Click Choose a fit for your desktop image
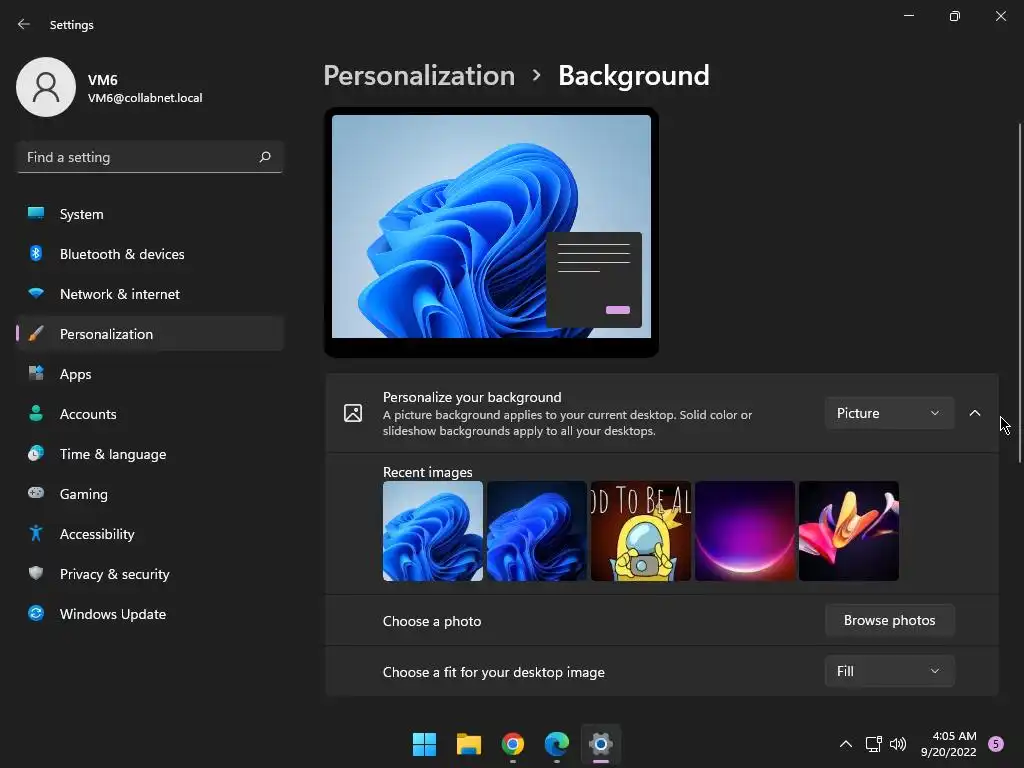The width and height of the screenshot is (1024, 768). [494, 672]
